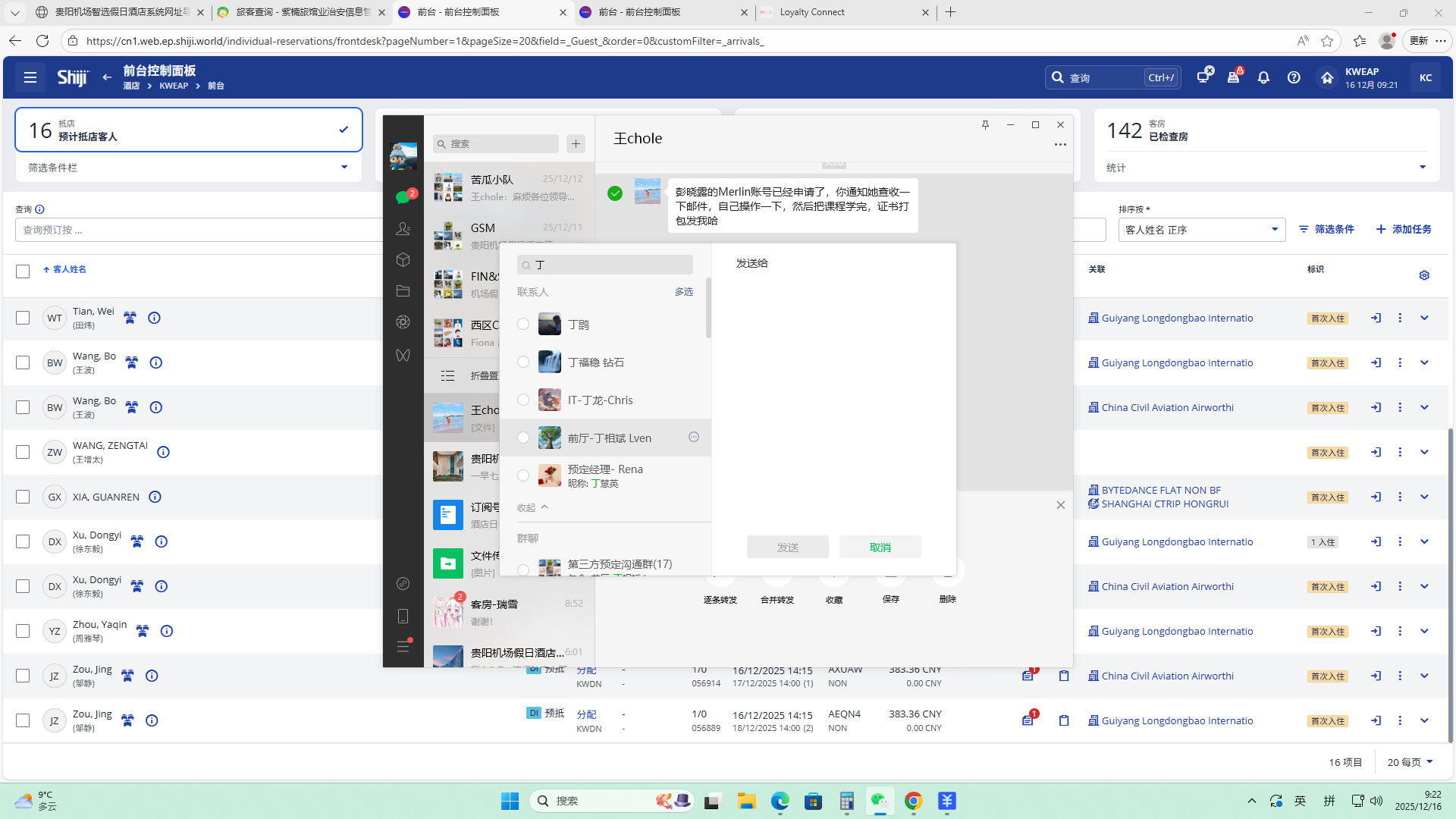Click the notification bell icon
The image size is (1456, 819).
(x=1263, y=77)
